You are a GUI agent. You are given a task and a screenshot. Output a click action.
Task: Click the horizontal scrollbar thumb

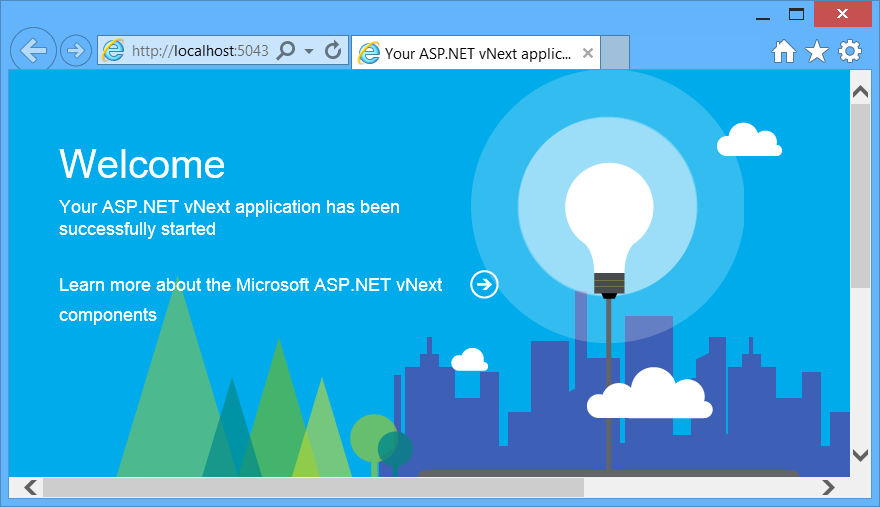coord(313,487)
